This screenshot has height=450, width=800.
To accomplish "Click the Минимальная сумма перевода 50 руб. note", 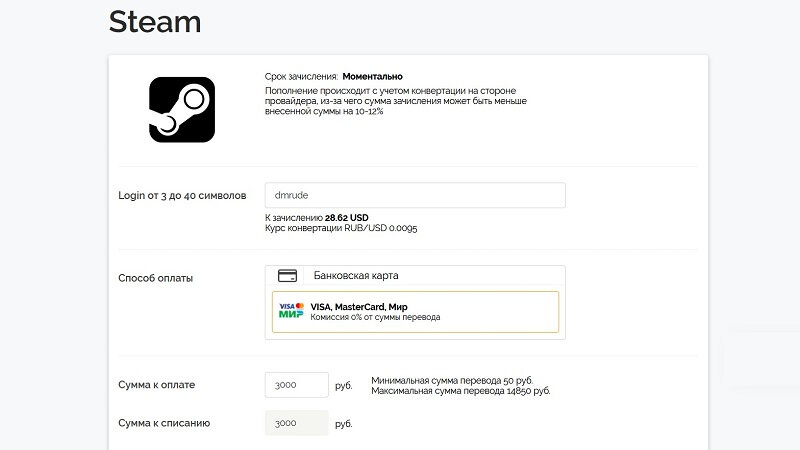I will point(452,381).
